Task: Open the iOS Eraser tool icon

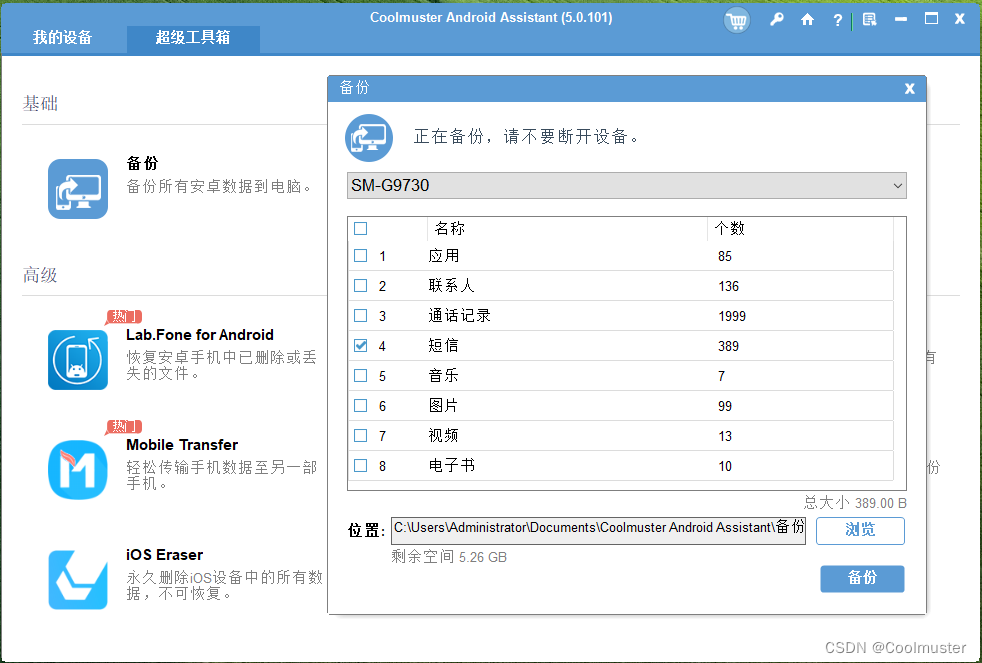Action: (78, 578)
